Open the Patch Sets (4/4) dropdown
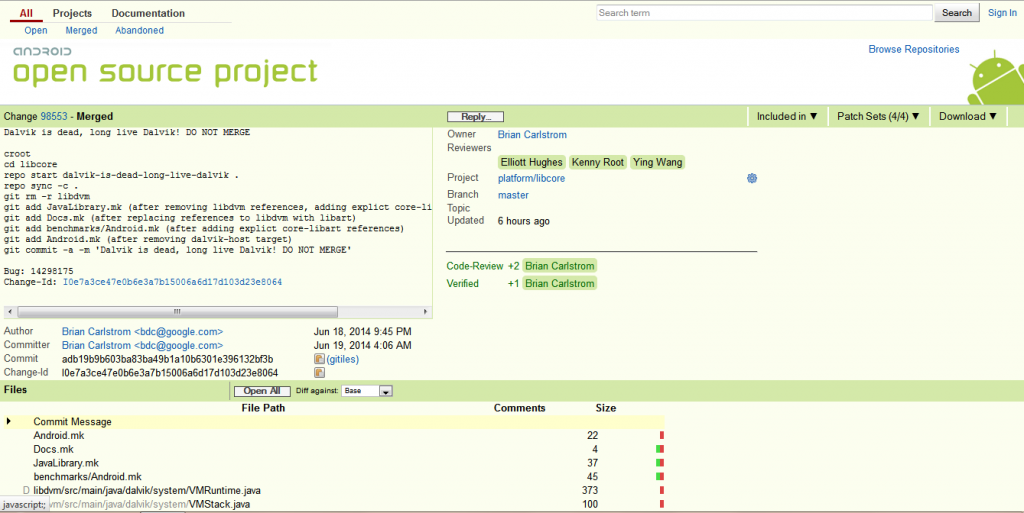The width and height of the screenshot is (1024, 513). tap(878, 116)
